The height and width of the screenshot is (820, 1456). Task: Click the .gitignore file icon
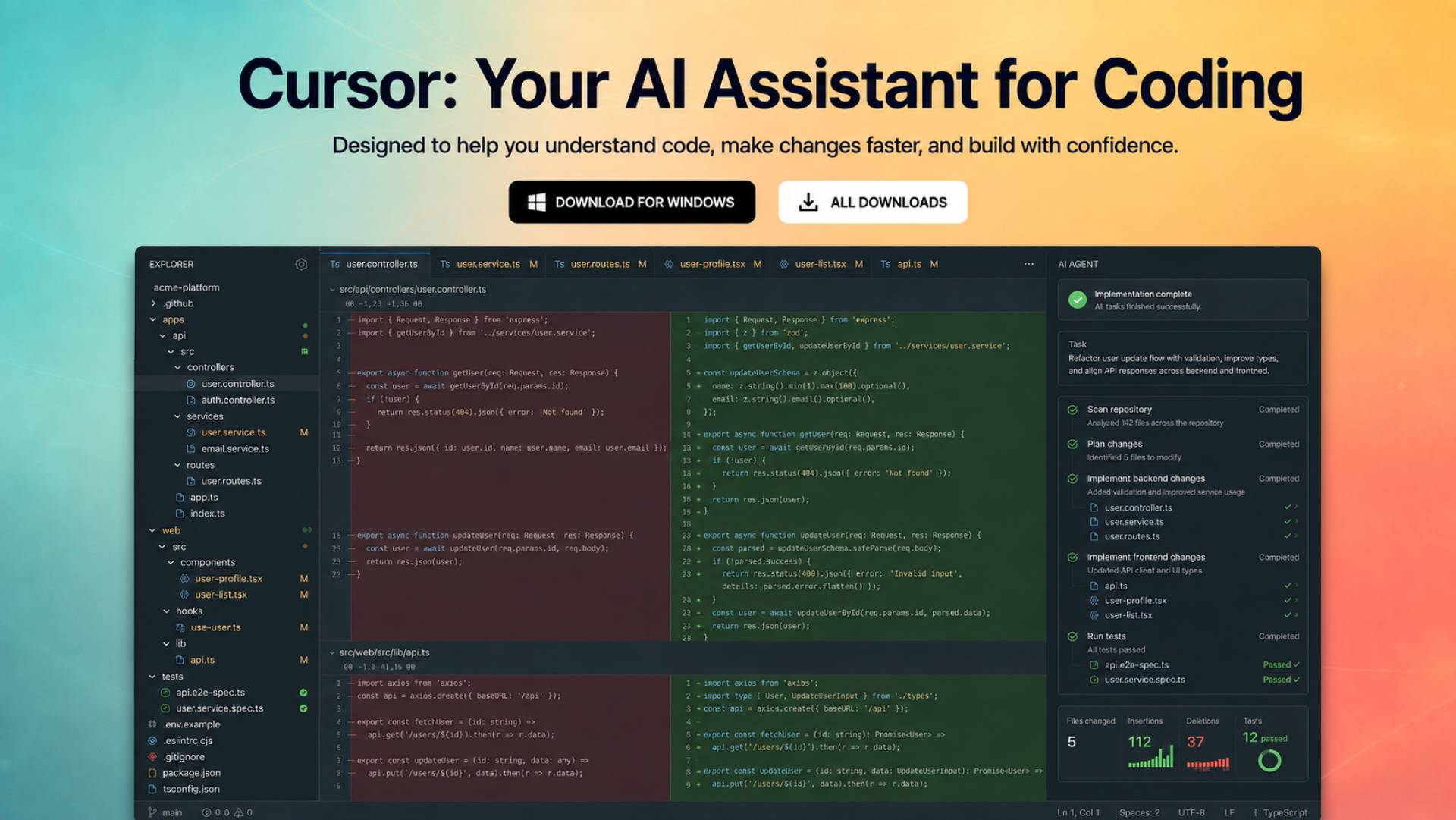152,757
